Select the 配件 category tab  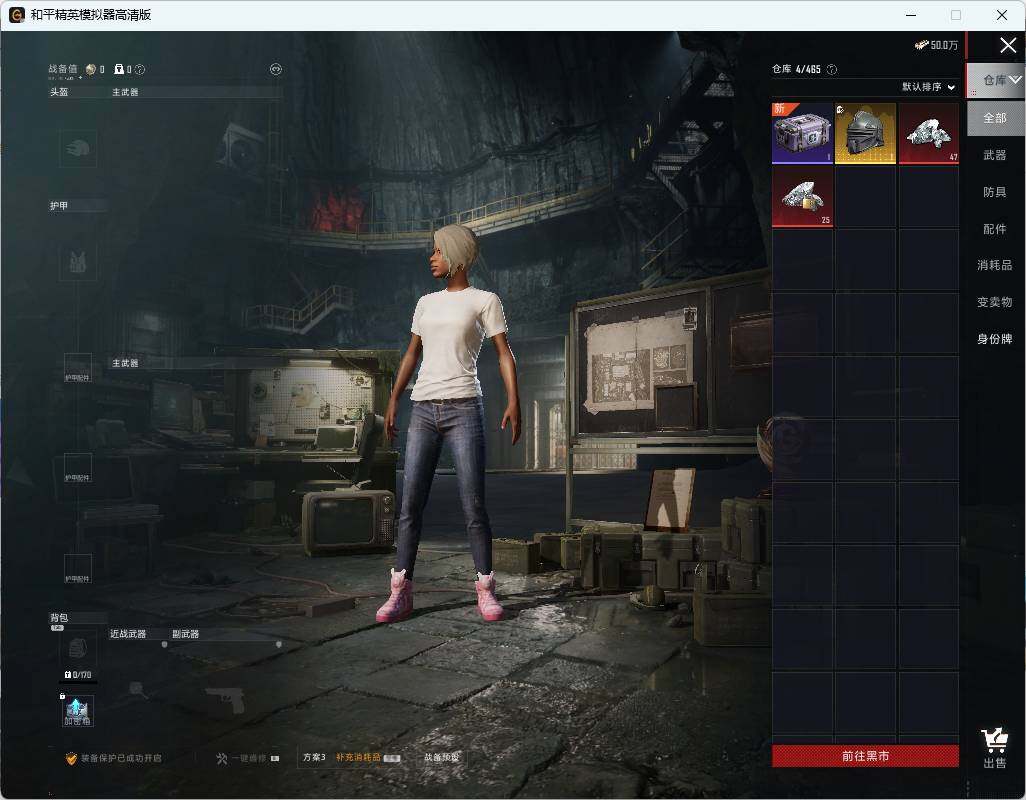(995, 229)
